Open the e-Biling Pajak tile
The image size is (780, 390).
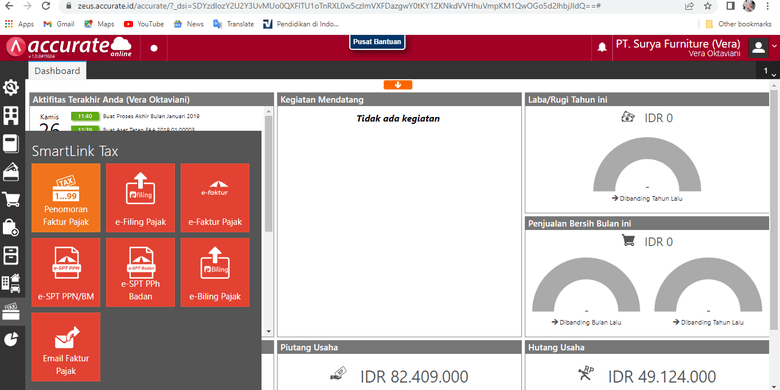pyautogui.click(x=215, y=272)
